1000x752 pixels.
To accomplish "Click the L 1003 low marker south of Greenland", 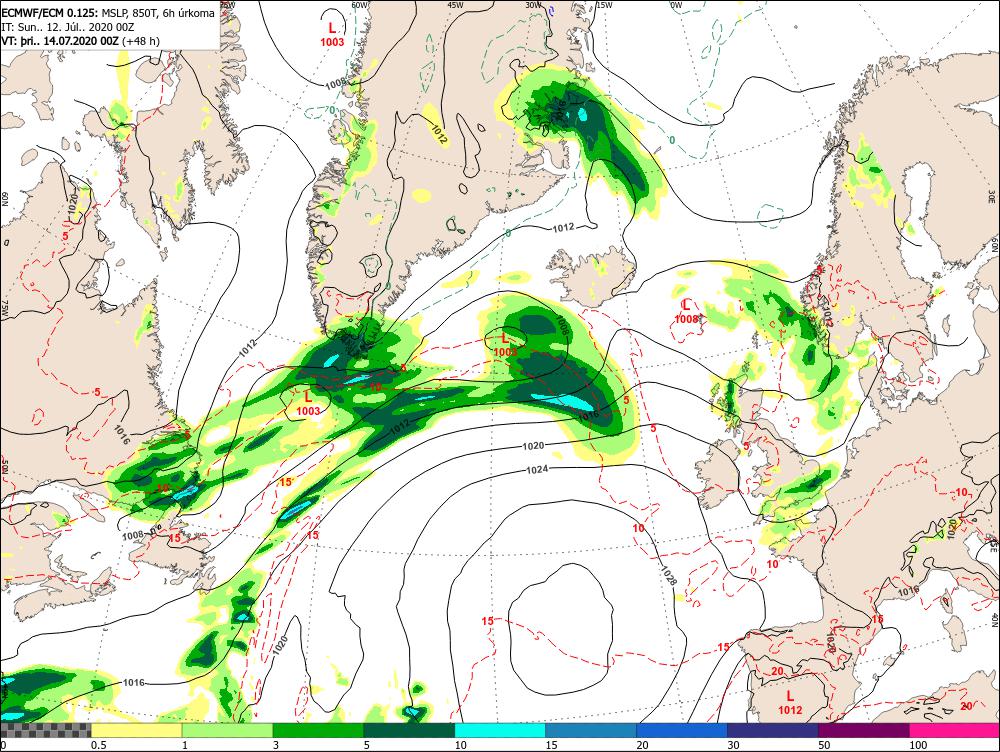I will pyautogui.click(x=308, y=404).
